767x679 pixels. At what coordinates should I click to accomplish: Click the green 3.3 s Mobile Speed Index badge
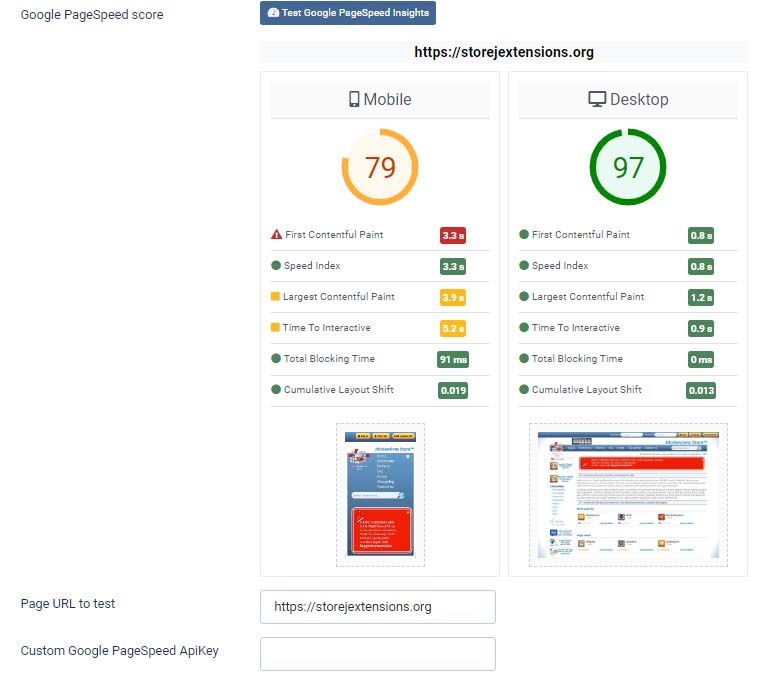[x=453, y=267]
